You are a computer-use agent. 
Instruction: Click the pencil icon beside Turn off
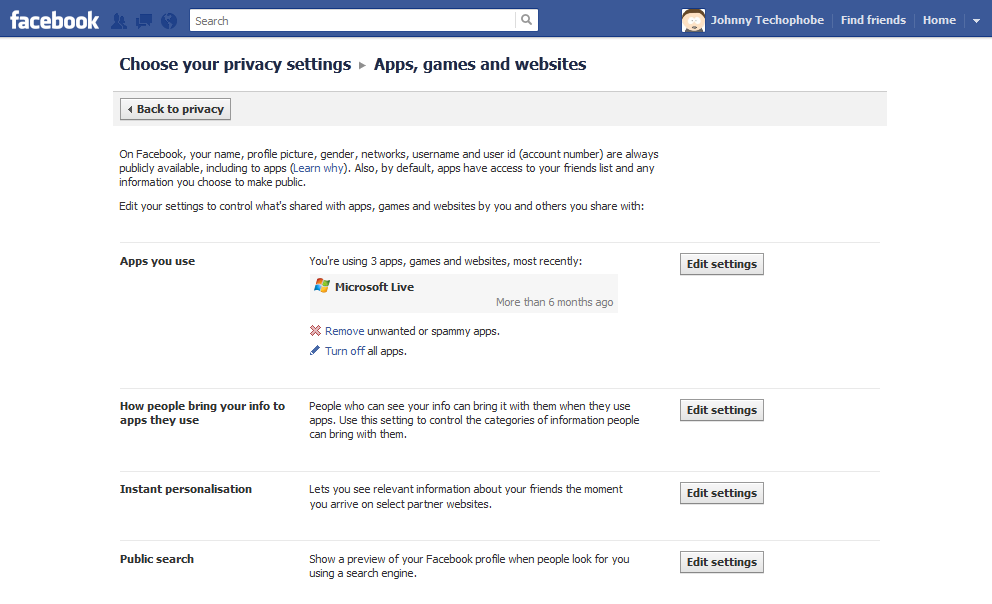tap(314, 350)
